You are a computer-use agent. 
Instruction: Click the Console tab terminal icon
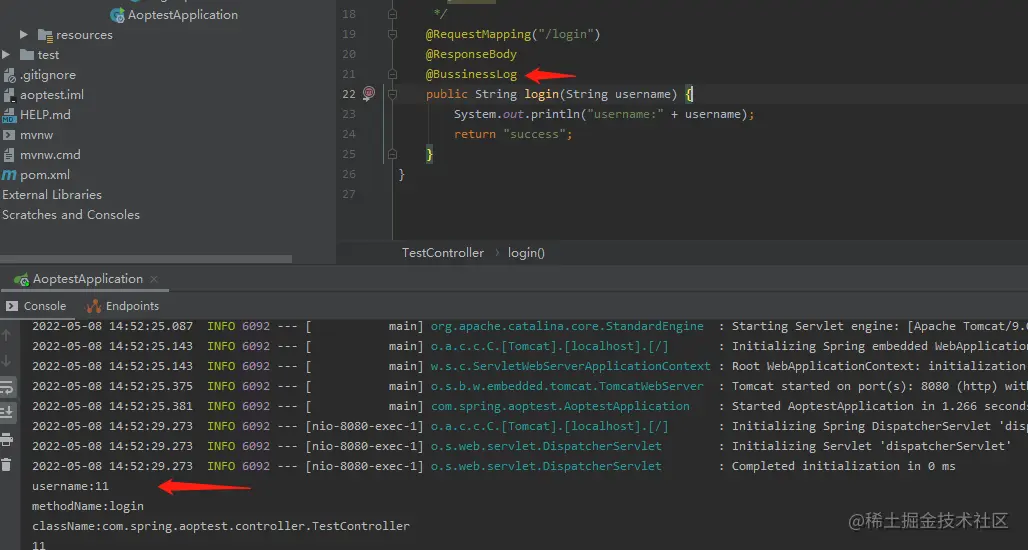12,306
